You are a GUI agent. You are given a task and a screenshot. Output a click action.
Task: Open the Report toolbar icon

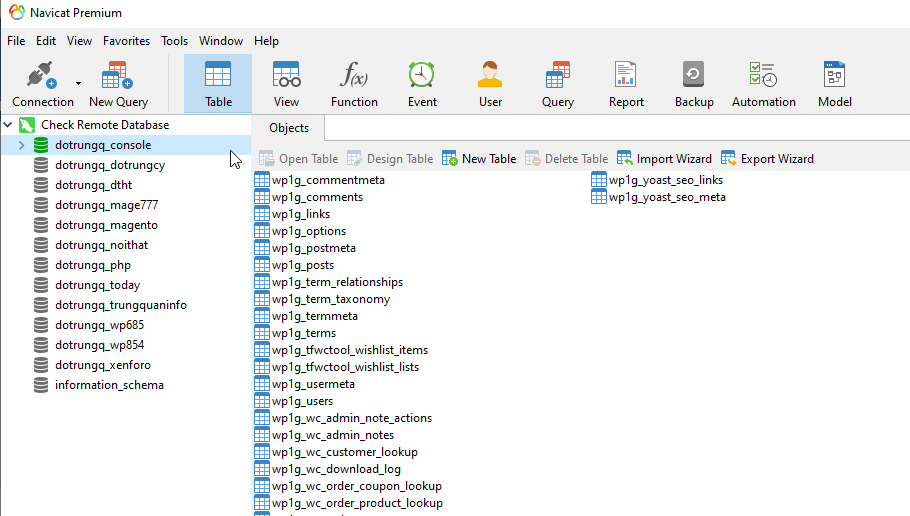(x=626, y=76)
